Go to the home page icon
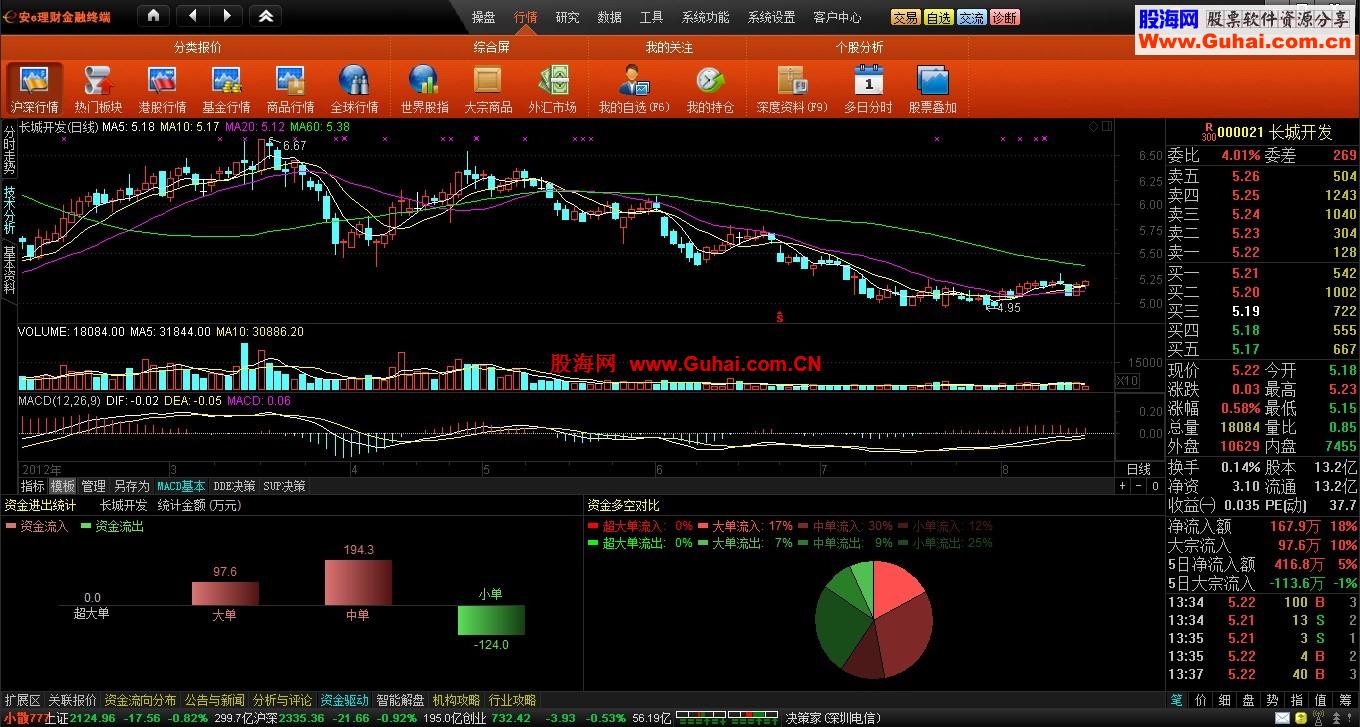1360x727 pixels. (x=153, y=16)
